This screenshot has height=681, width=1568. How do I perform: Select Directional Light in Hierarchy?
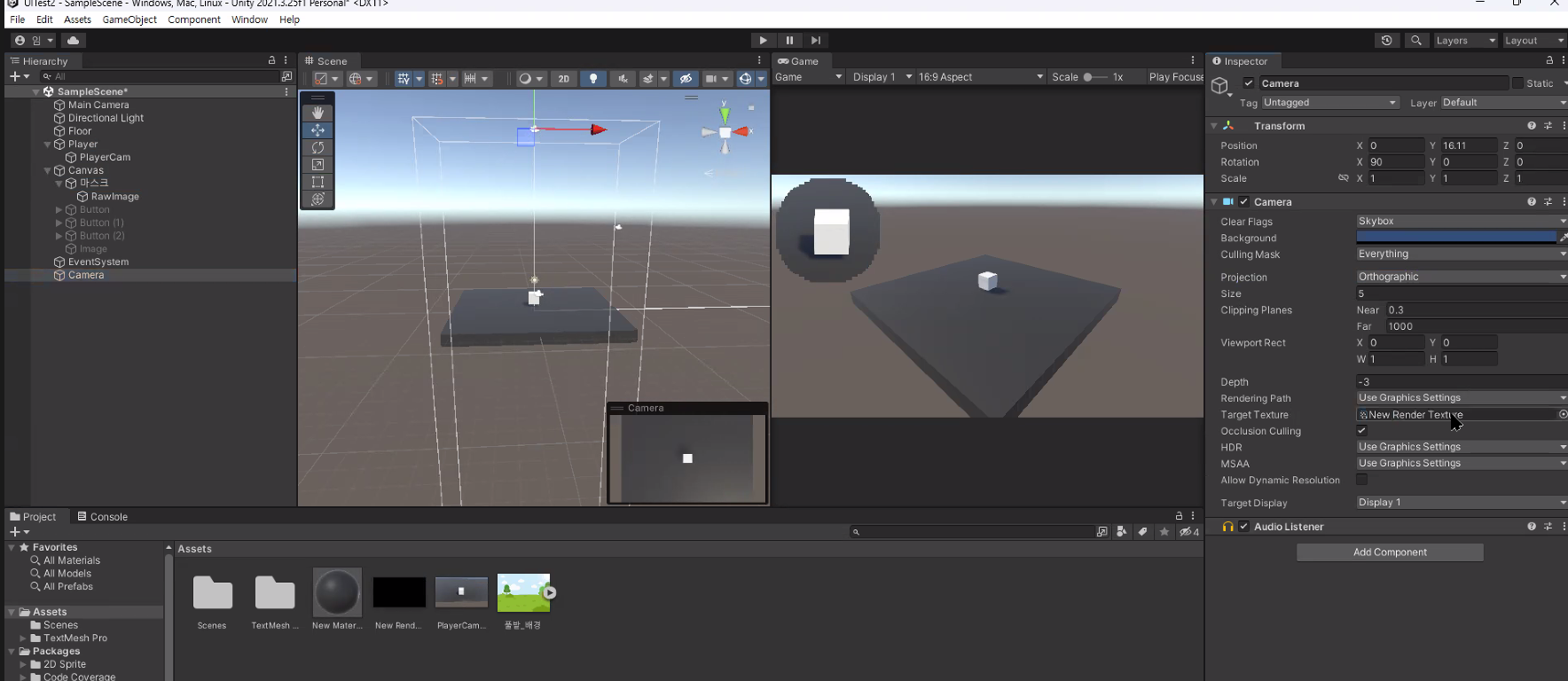pos(106,118)
